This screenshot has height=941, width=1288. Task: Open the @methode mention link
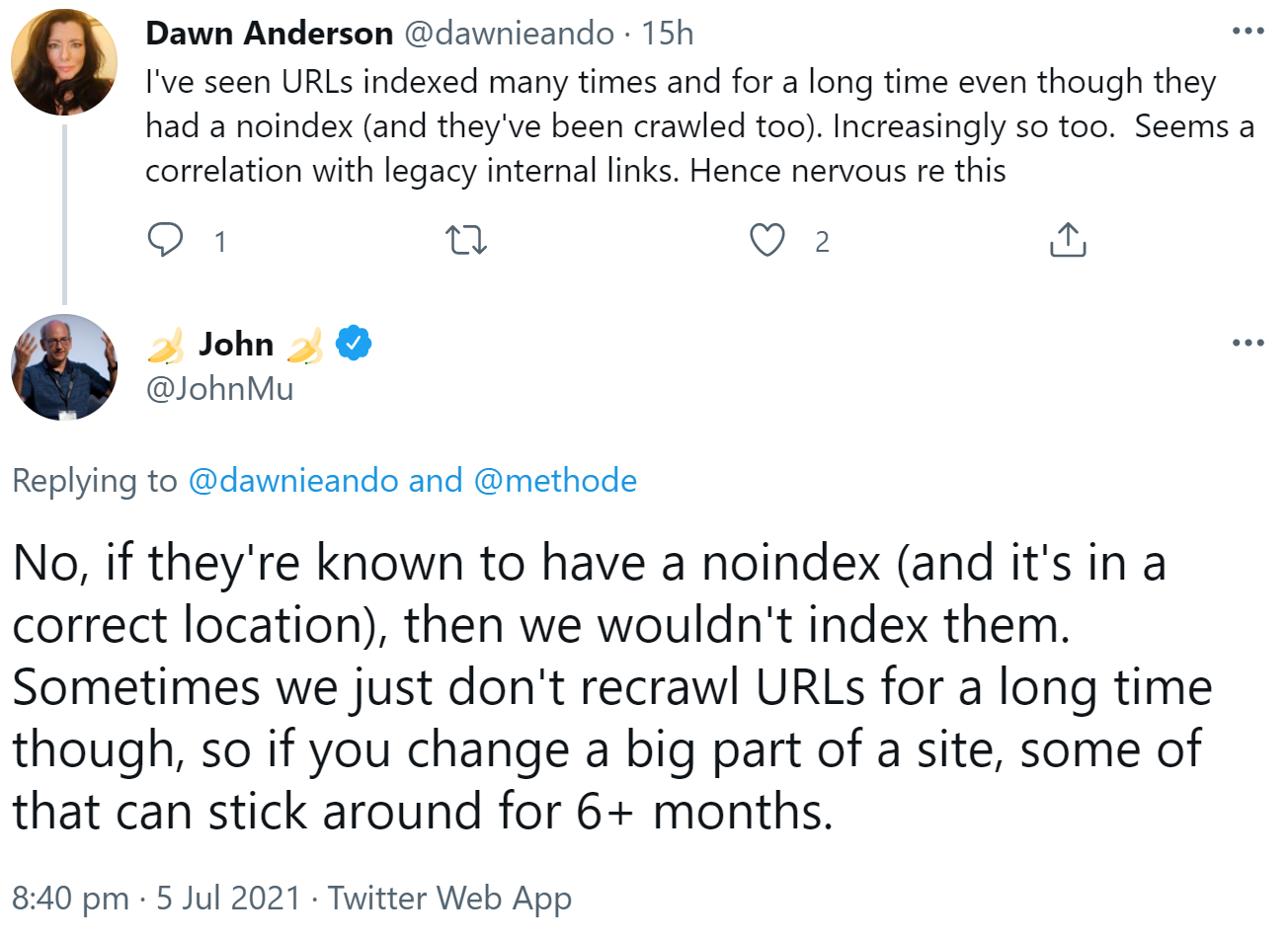coord(555,481)
